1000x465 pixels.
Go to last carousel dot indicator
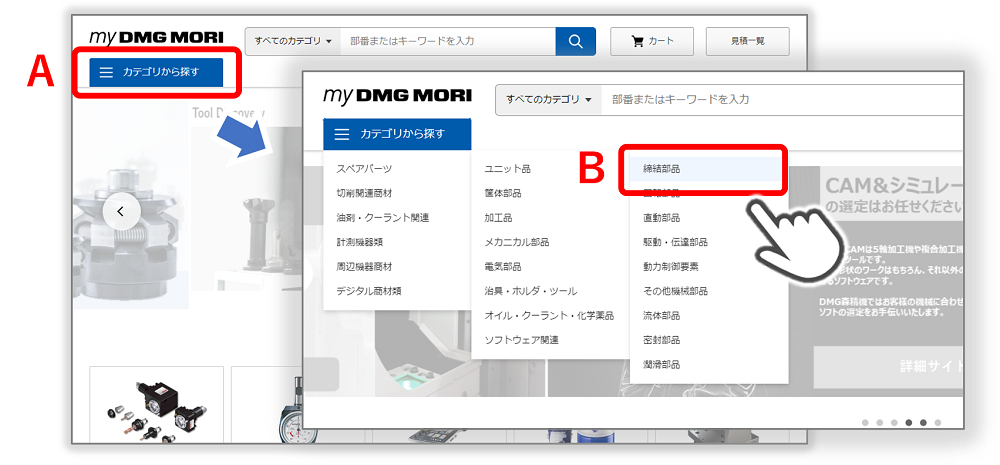point(938,422)
